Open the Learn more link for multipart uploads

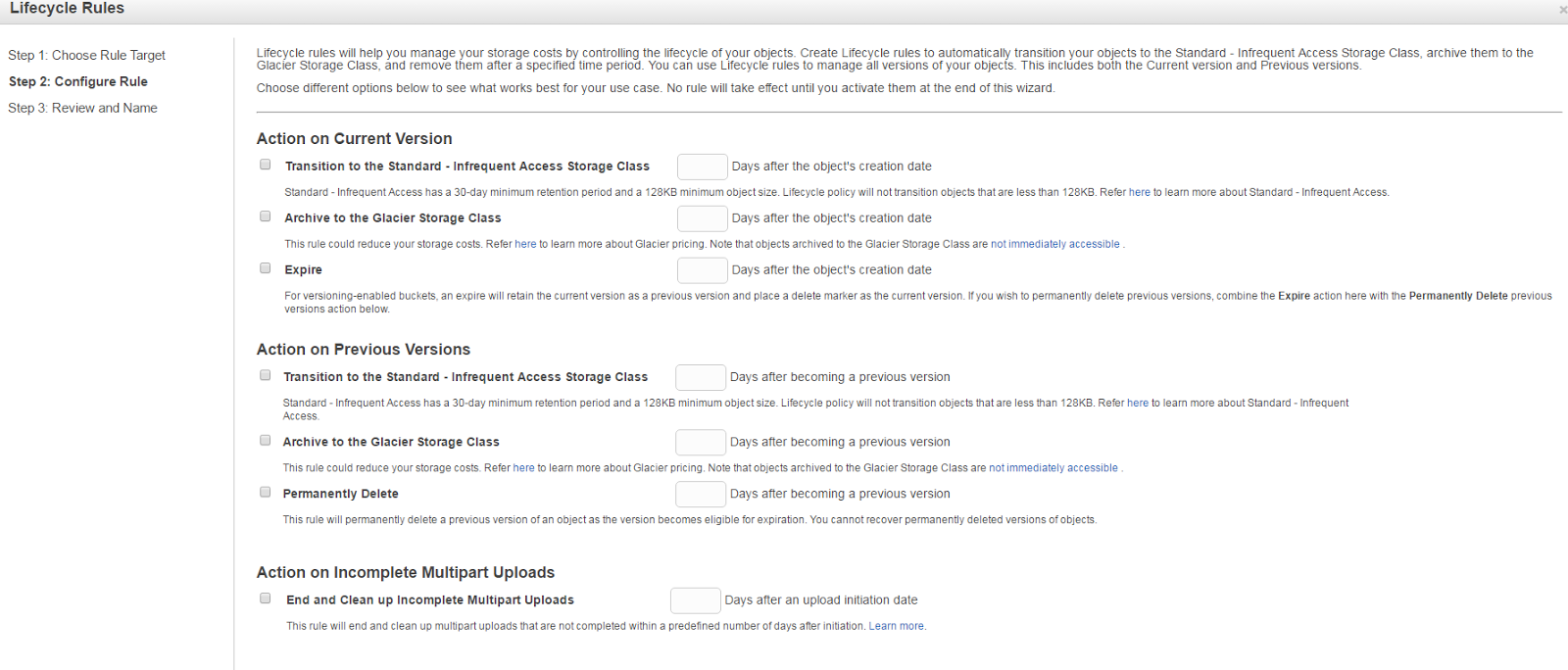[x=896, y=627]
